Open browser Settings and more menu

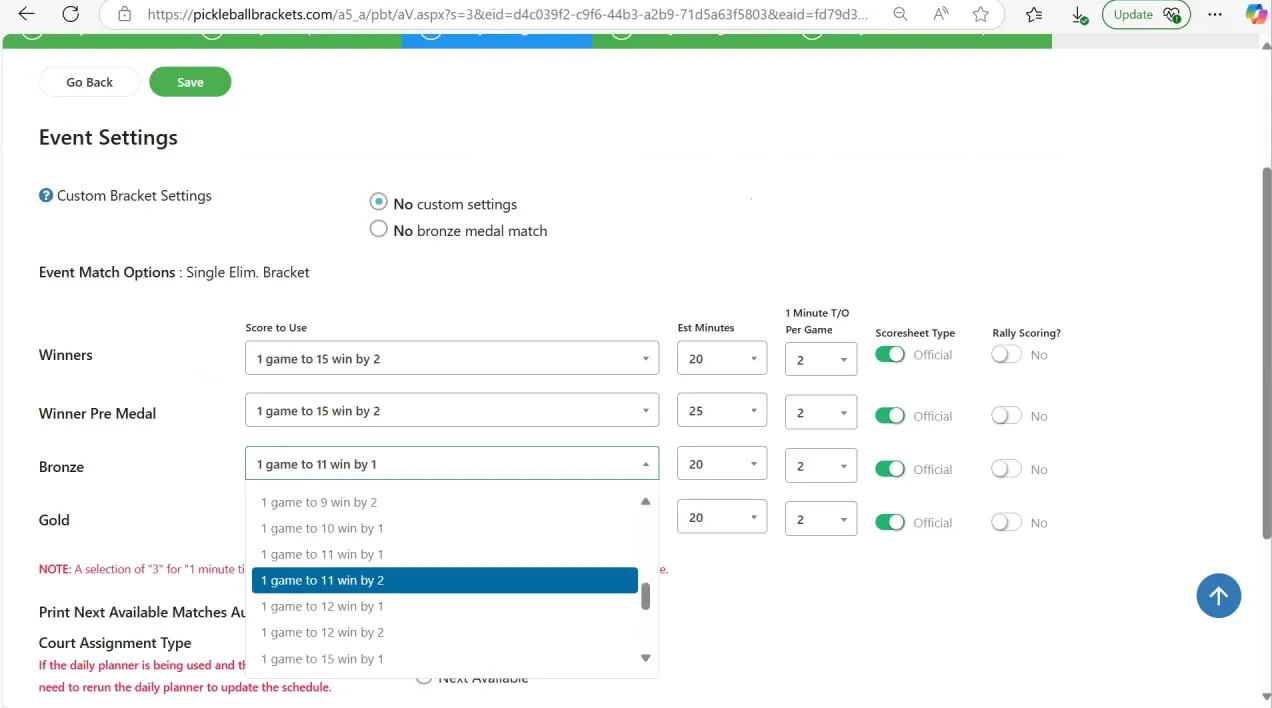(x=1215, y=14)
